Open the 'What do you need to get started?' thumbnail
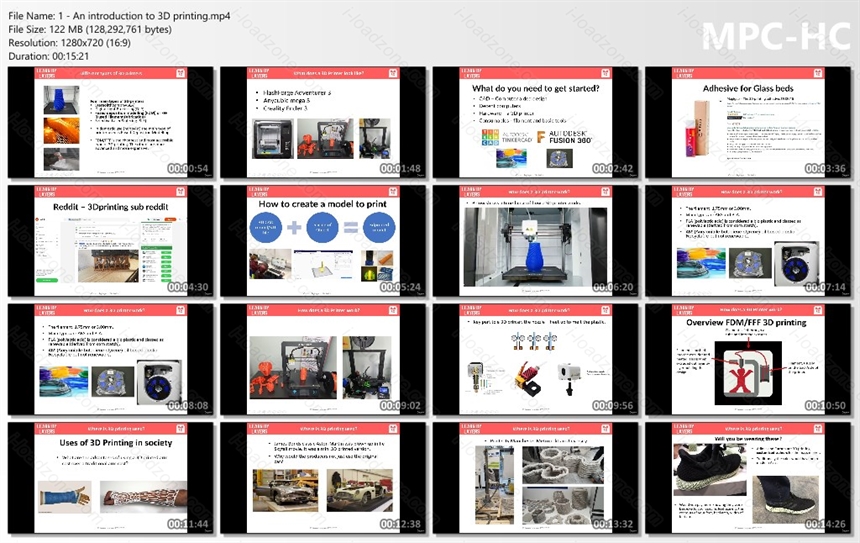860x543 pixels. [x=535, y=122]
